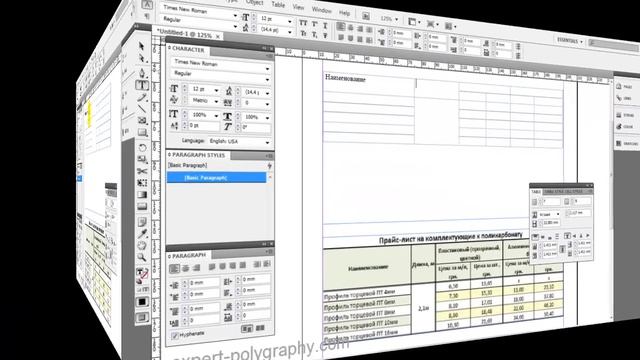
Task: Select the Zoom magnifier tool
Action: 142,257
